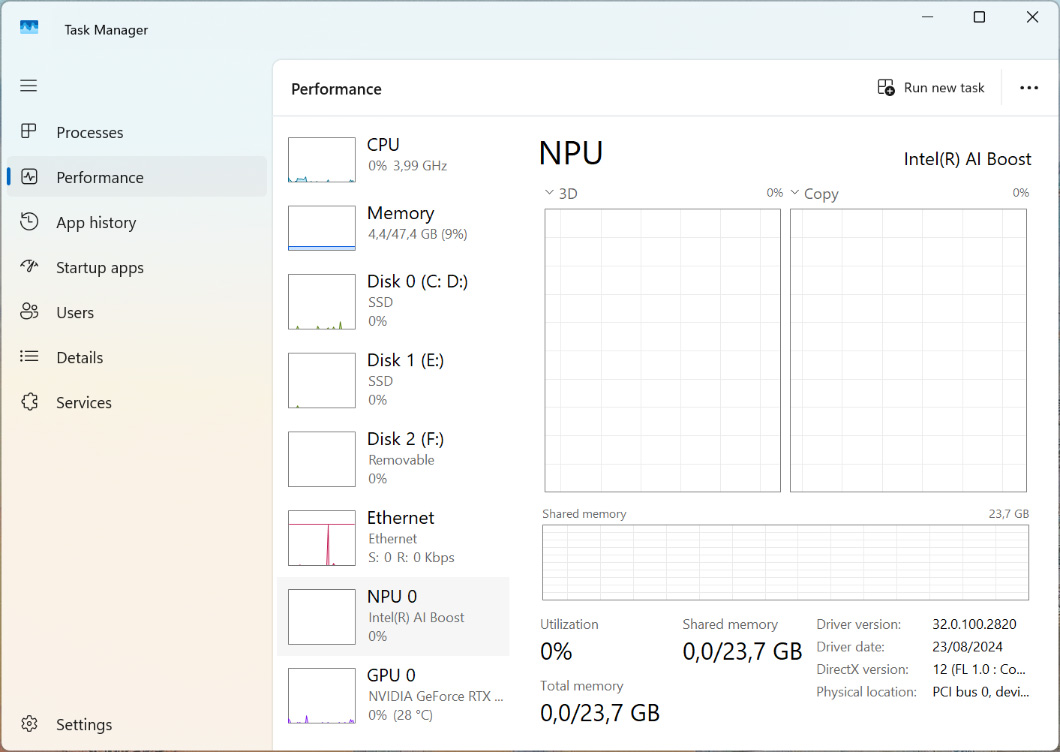Go to the Processes page
The height and width of the screenshot is (752, 1060).
90,133
